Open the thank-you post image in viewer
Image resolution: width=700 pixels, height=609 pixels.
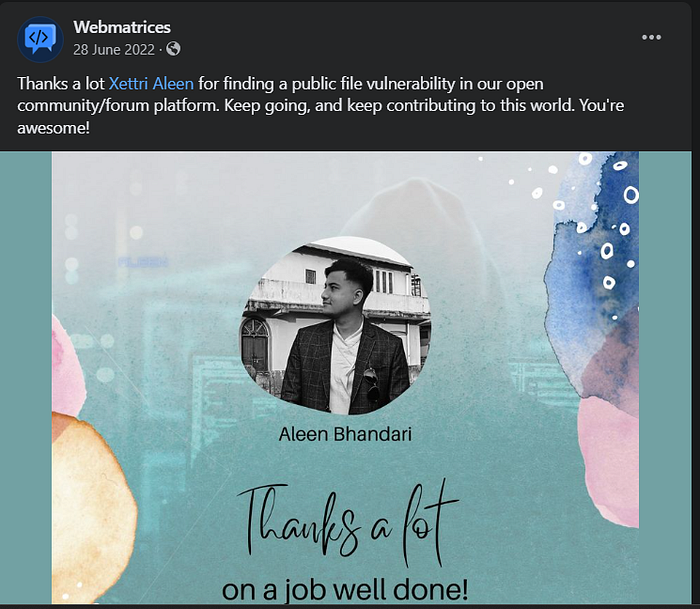tap(346, 378)
